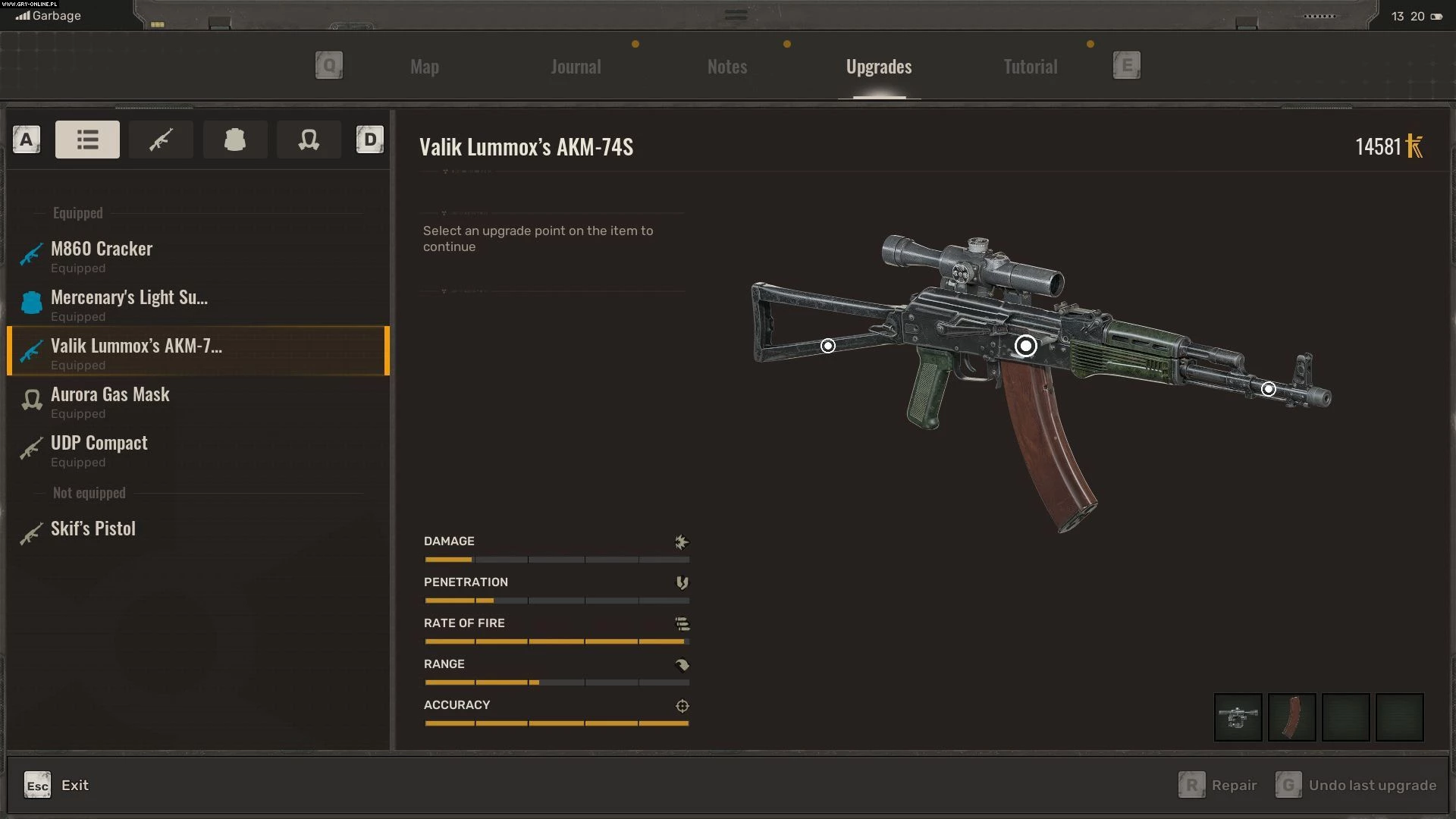Click the magazine attachment thumbnail slot
Viewport: 1456px width, 819px height.
tap(1291, 717)
